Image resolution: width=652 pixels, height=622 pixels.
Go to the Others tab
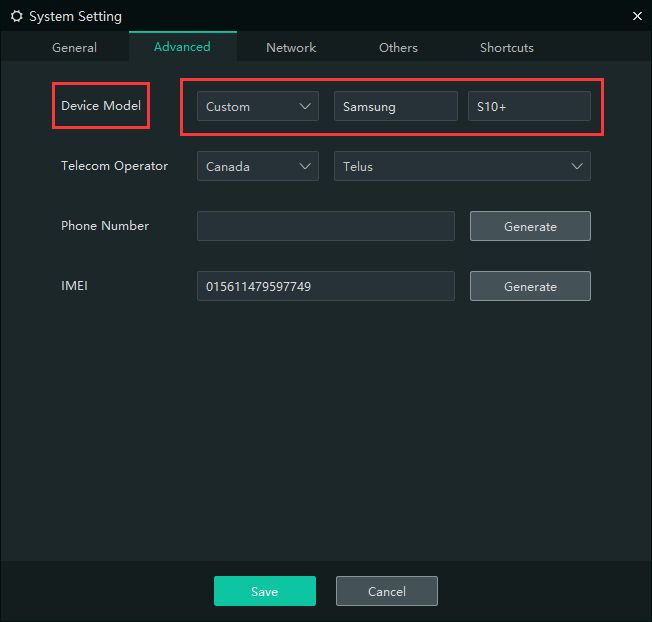[398, 48]
